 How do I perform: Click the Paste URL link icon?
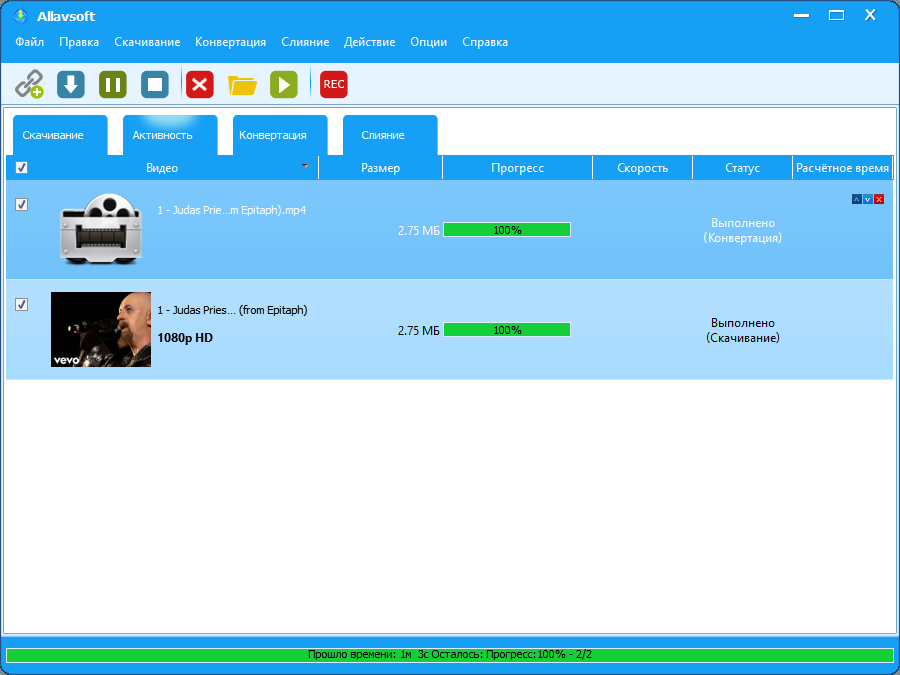29,84
